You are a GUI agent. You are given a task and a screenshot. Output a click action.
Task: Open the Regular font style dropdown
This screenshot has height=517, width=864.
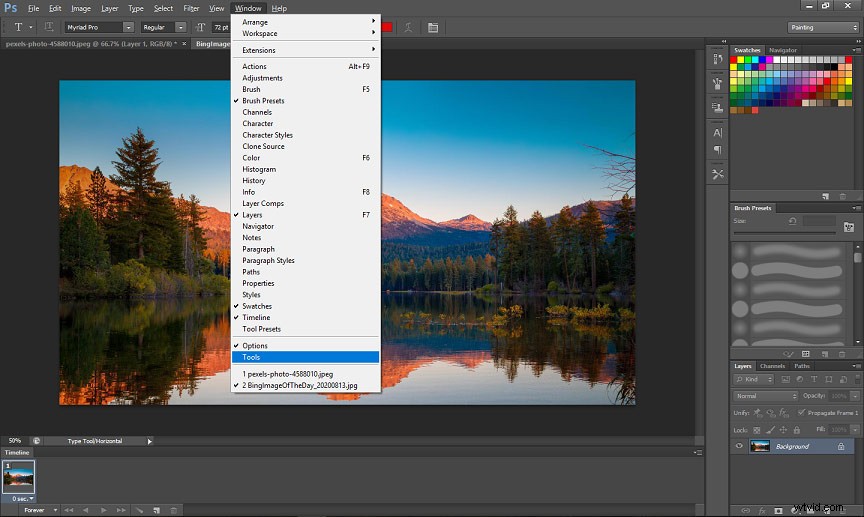coord(180,27)
